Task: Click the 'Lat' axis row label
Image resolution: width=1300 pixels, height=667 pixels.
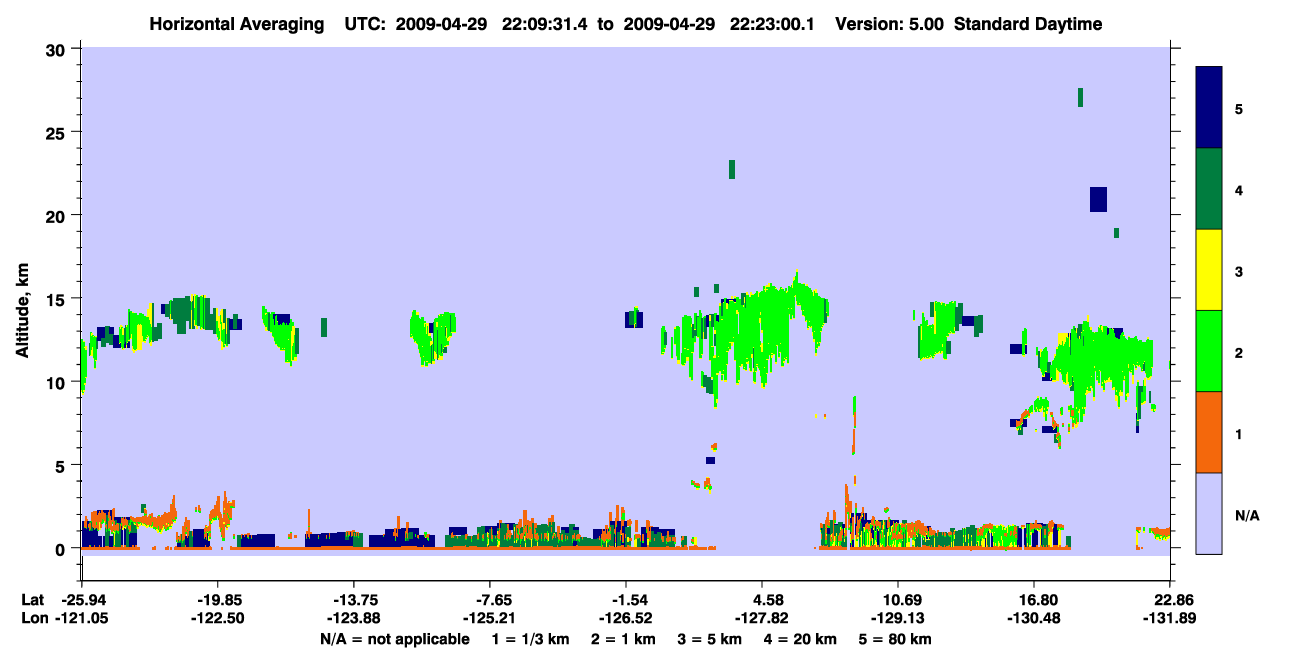Action: point(33,600)
